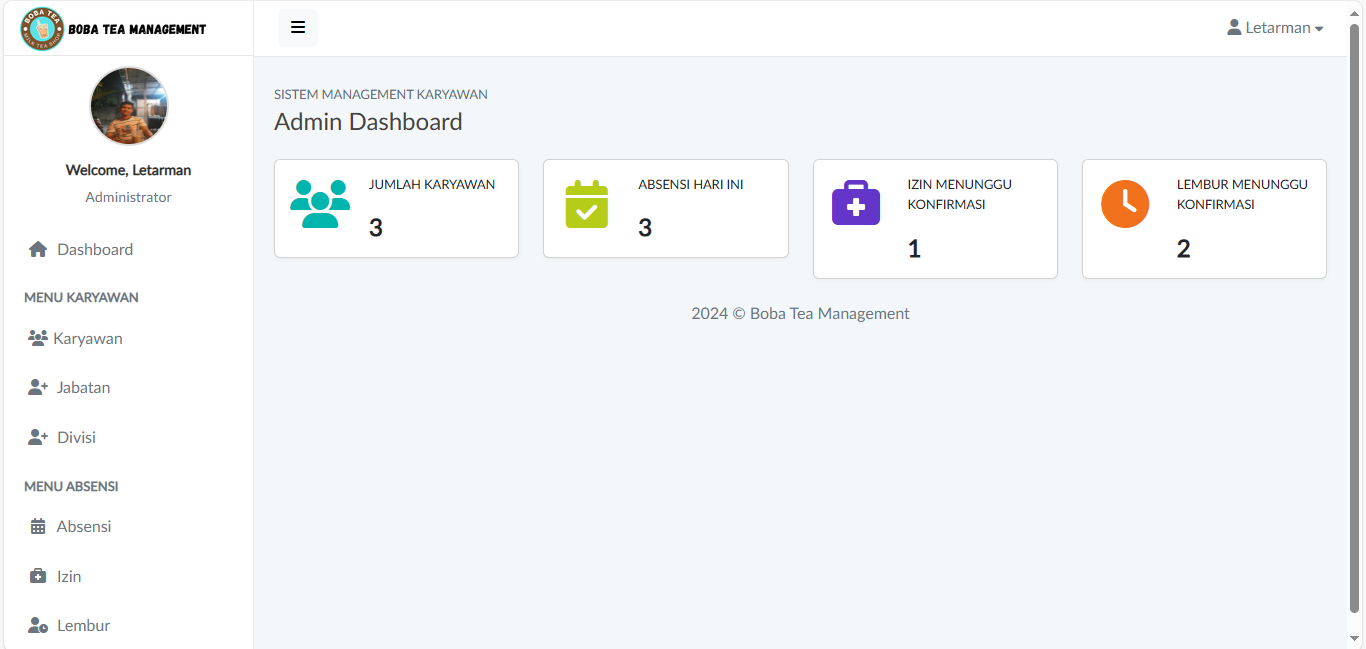Click the Boba Tea Management brand title
Screen dimensions: 1366x649
pyautogui.click(x=137, y=29)
